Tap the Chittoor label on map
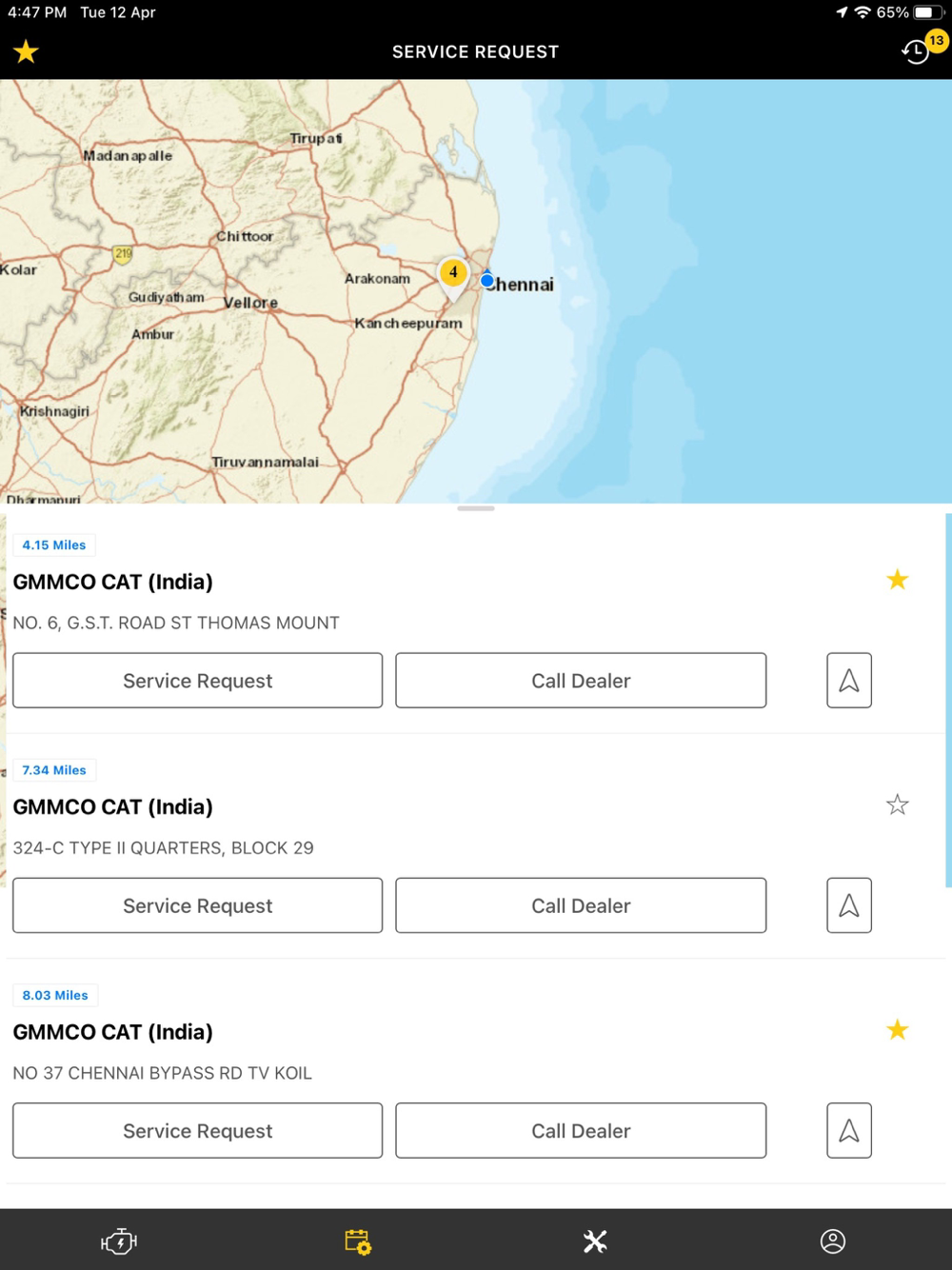The width and height of the screenshot is (952, 1270). click(x=245, y=236)
